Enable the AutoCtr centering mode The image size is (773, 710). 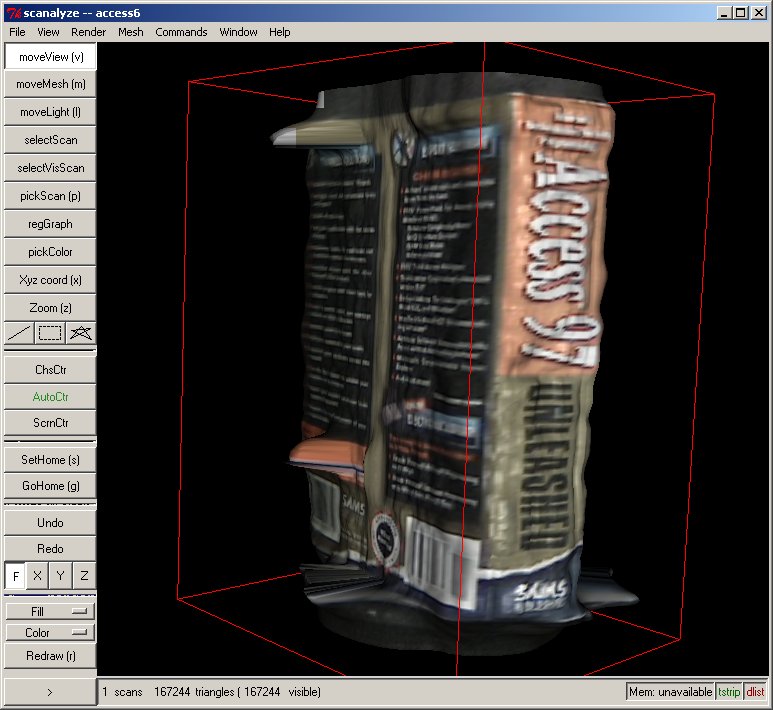[50, 396]
